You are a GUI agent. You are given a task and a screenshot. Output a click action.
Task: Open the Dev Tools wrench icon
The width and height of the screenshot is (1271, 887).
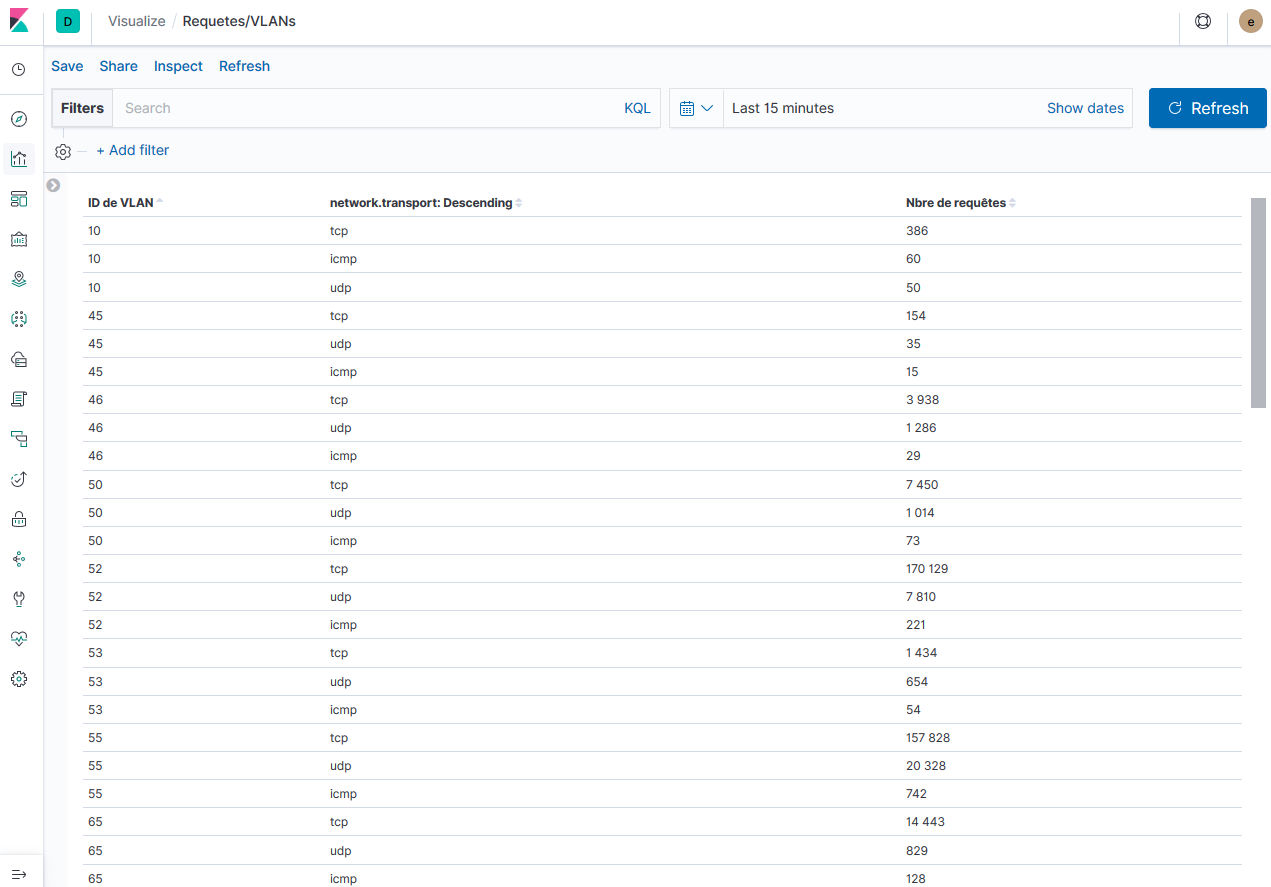(x=19, y=599)
